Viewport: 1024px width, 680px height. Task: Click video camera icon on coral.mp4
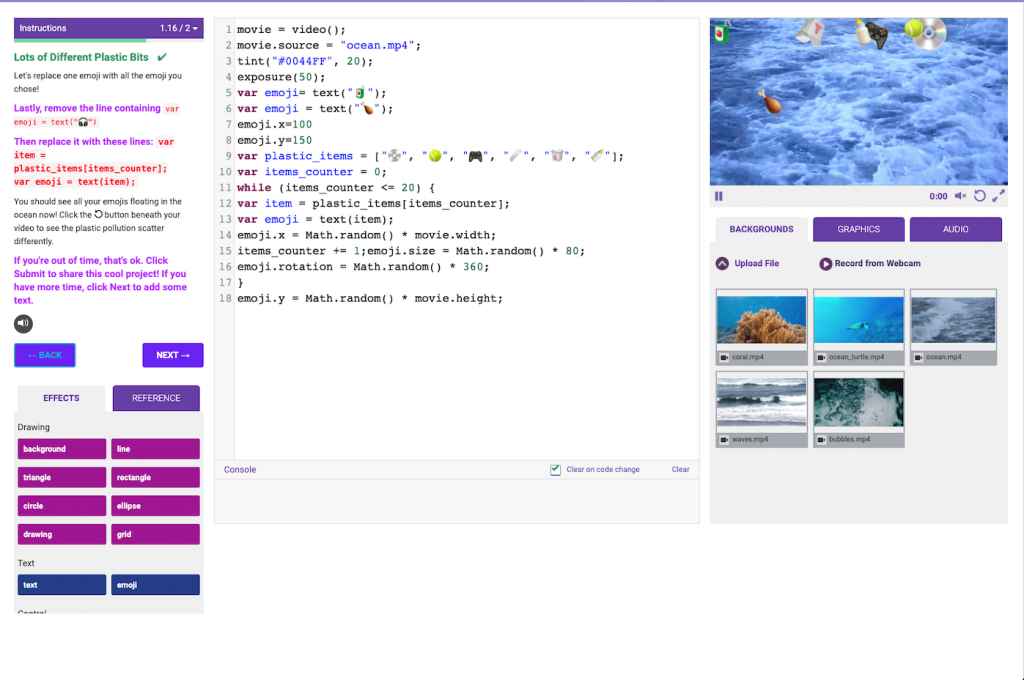724,357
